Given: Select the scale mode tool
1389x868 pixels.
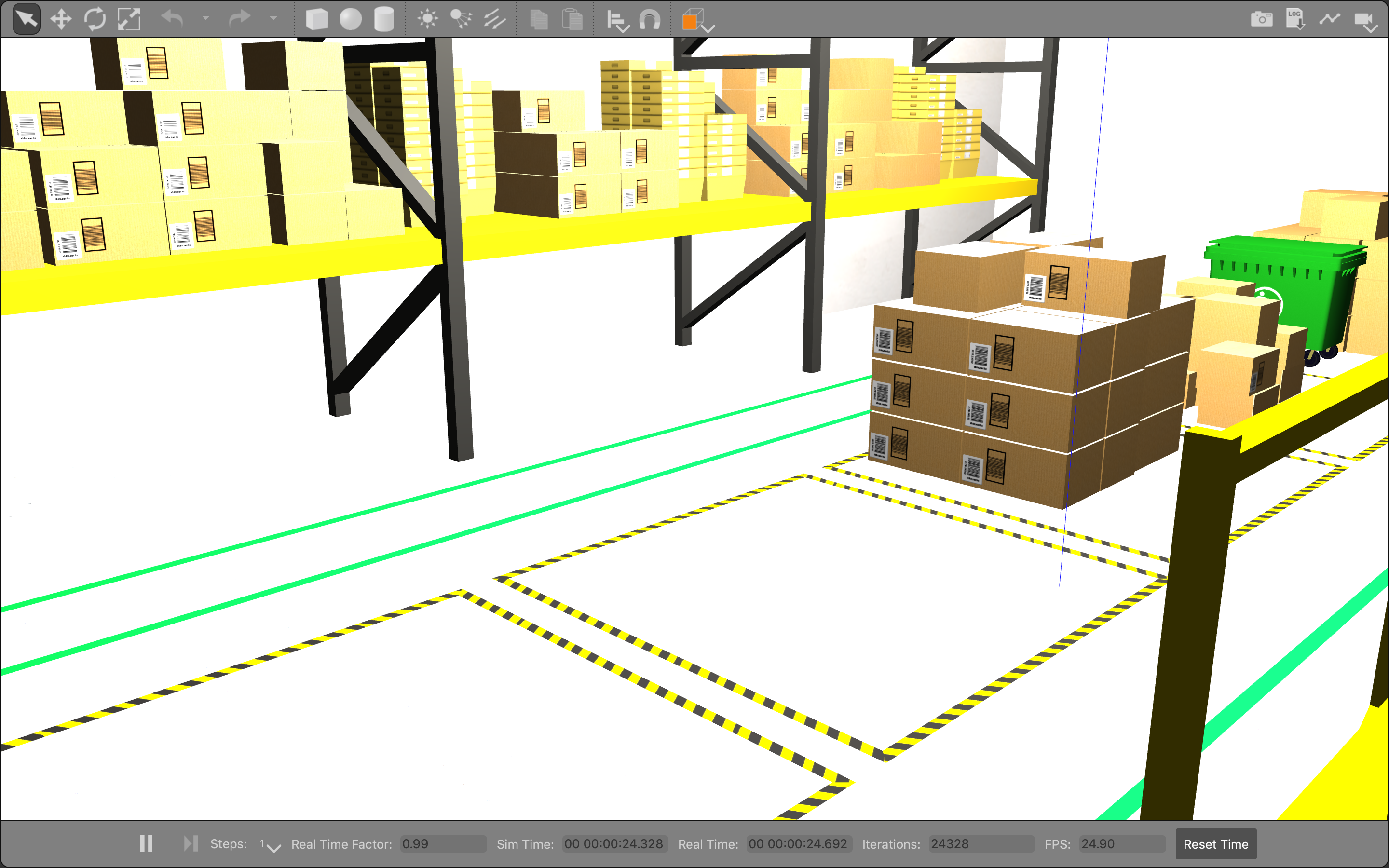Looking at the screenshot, I should (129, 19).
